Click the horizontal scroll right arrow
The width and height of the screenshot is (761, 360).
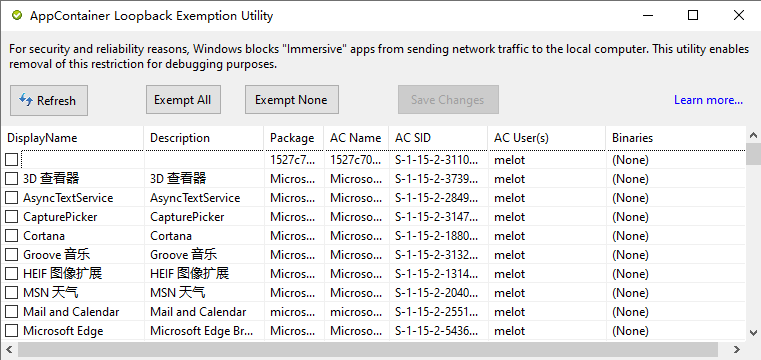[x=737, y=349]
